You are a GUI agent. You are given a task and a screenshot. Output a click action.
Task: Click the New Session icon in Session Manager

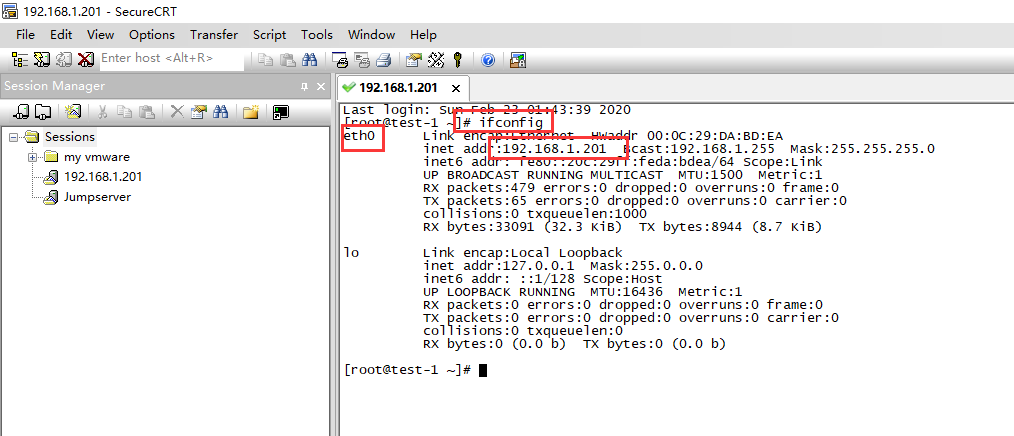click(x=73, y=112)
